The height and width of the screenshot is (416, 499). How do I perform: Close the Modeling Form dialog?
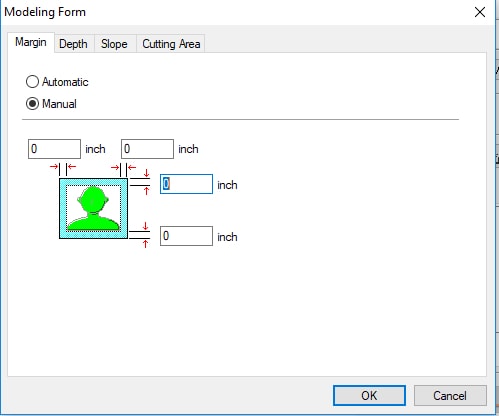[x=480, y=12]
